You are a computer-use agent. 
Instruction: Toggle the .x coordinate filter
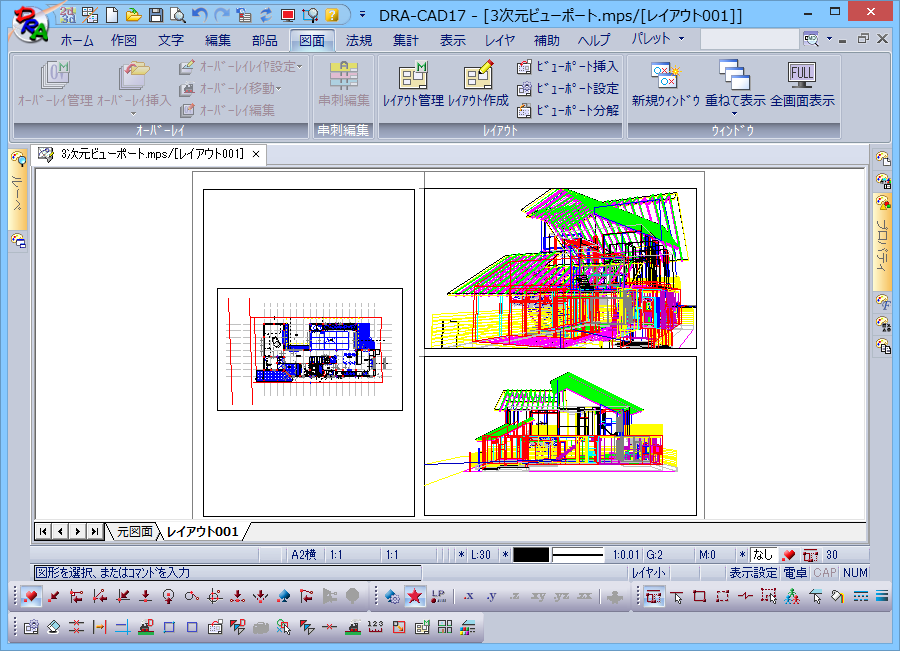469,596
